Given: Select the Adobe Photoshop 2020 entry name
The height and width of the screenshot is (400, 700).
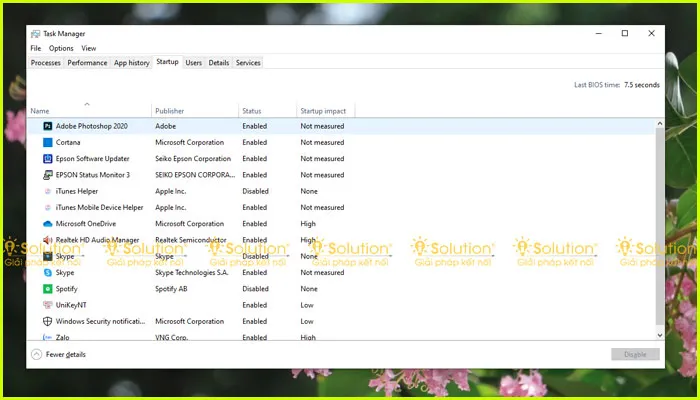Looking at the screenshot, I should point(92,126).
